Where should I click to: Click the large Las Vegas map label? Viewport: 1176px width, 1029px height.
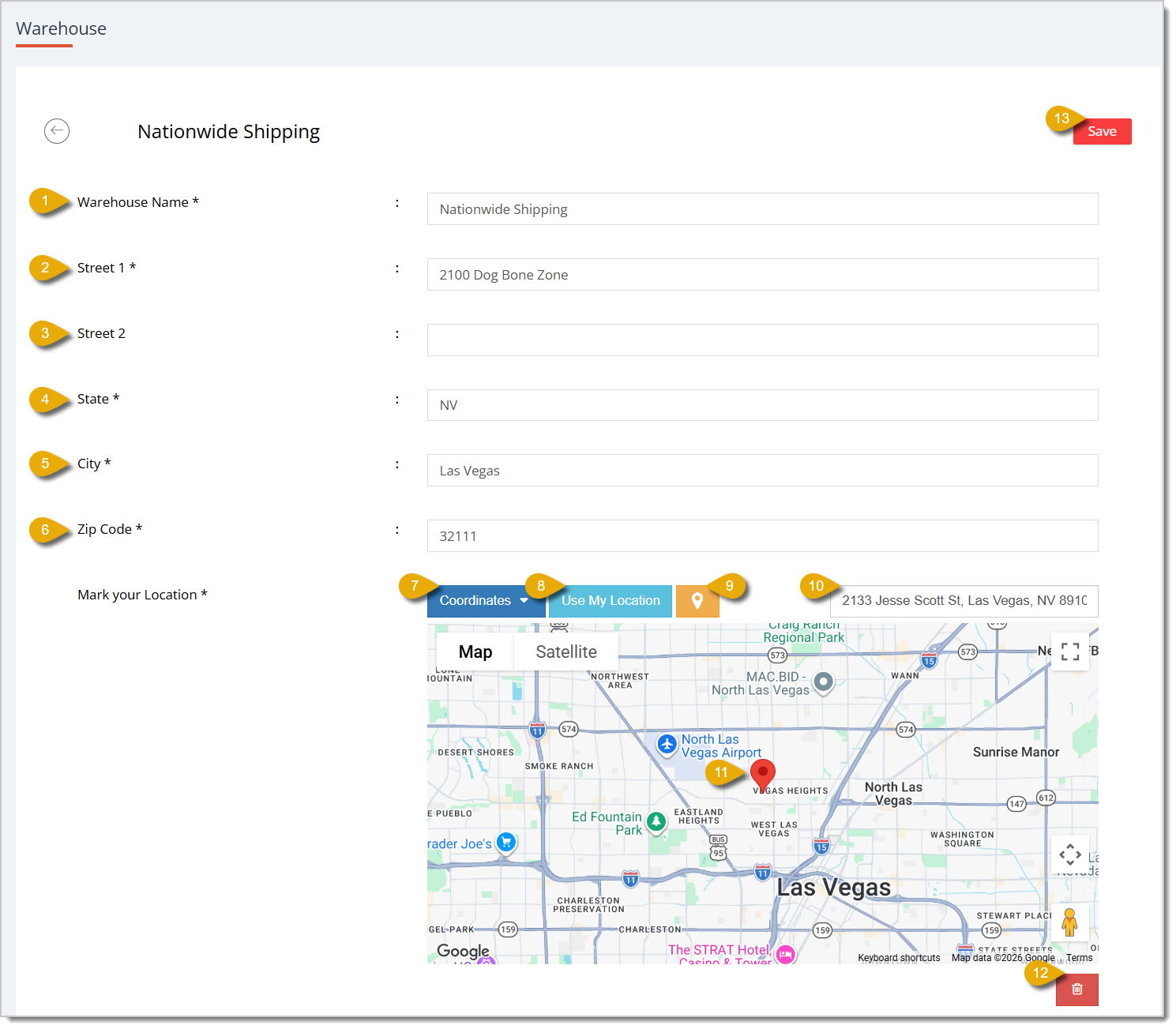point(834,888)
